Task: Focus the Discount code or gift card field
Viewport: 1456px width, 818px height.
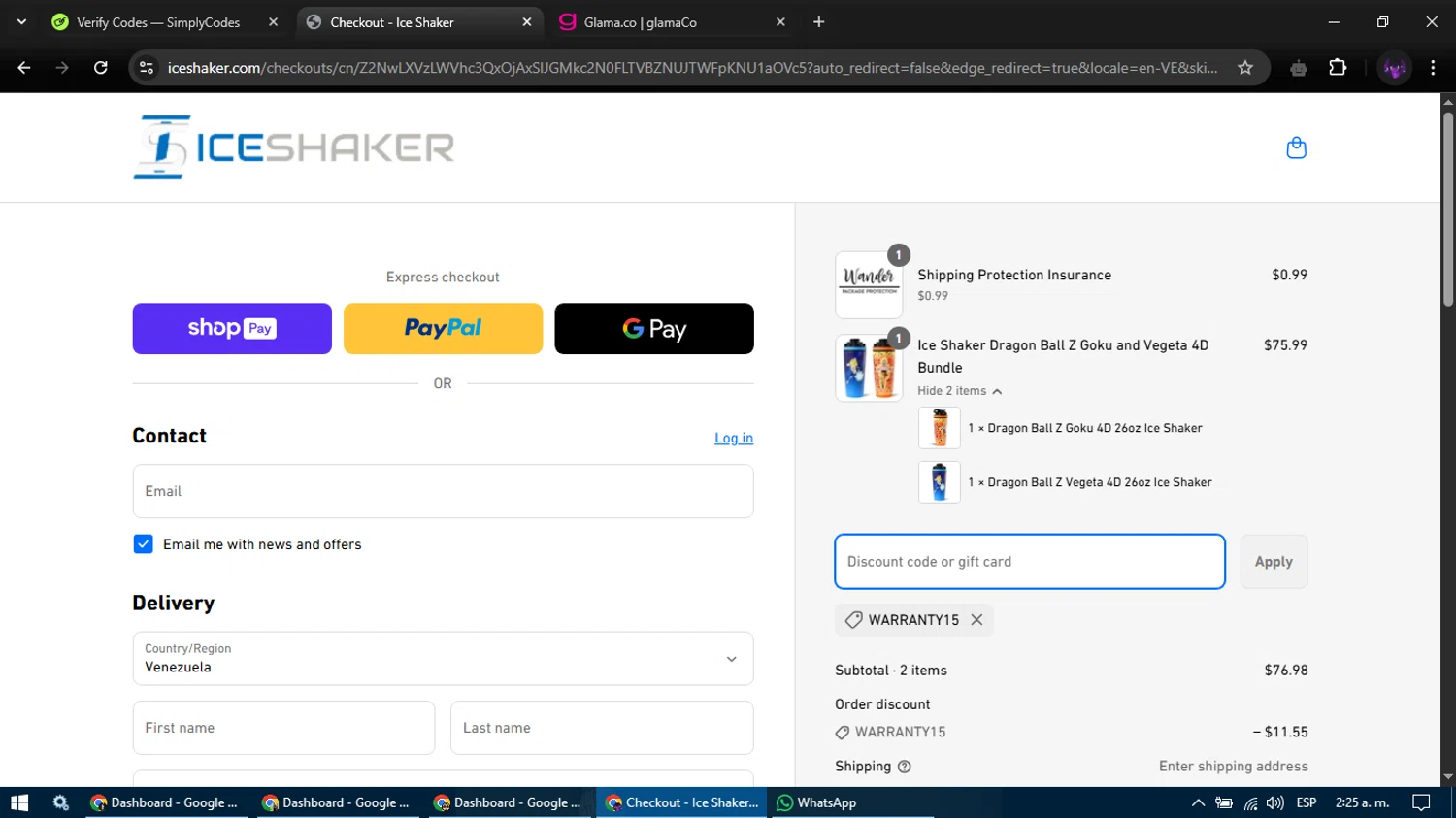Action: [x=1030, y=562]
